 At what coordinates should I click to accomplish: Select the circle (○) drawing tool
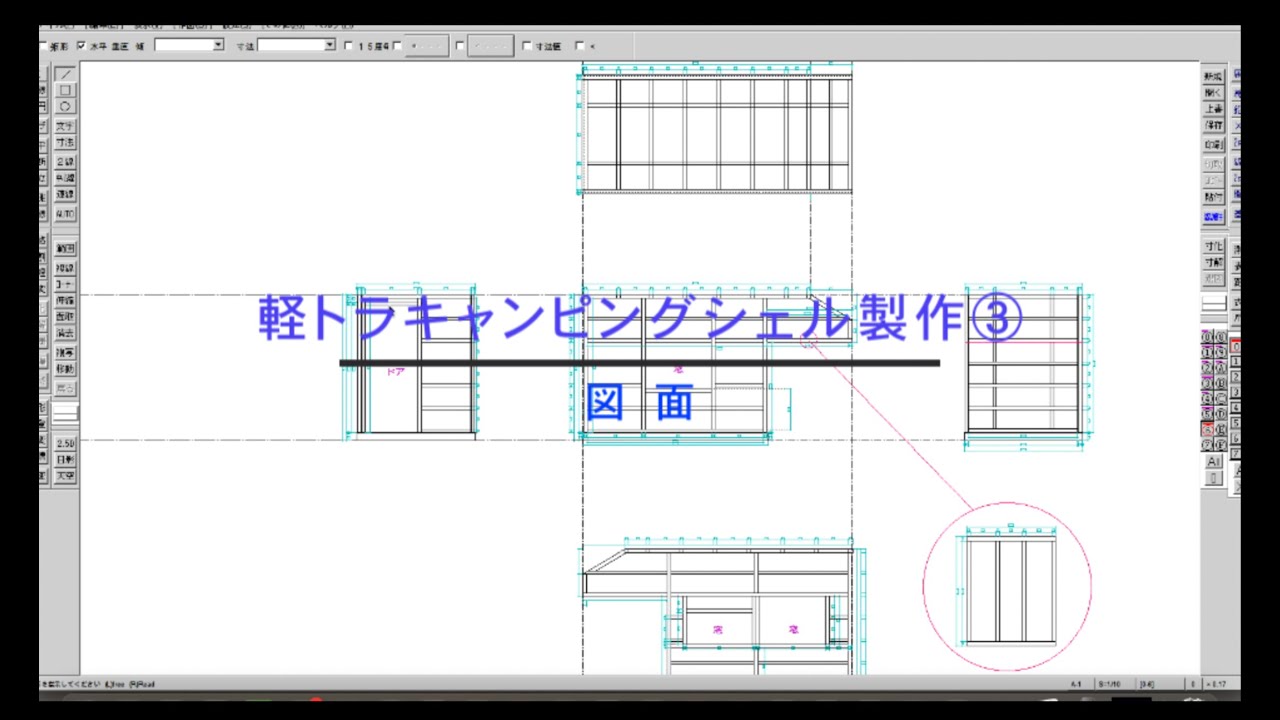[65, 106]
